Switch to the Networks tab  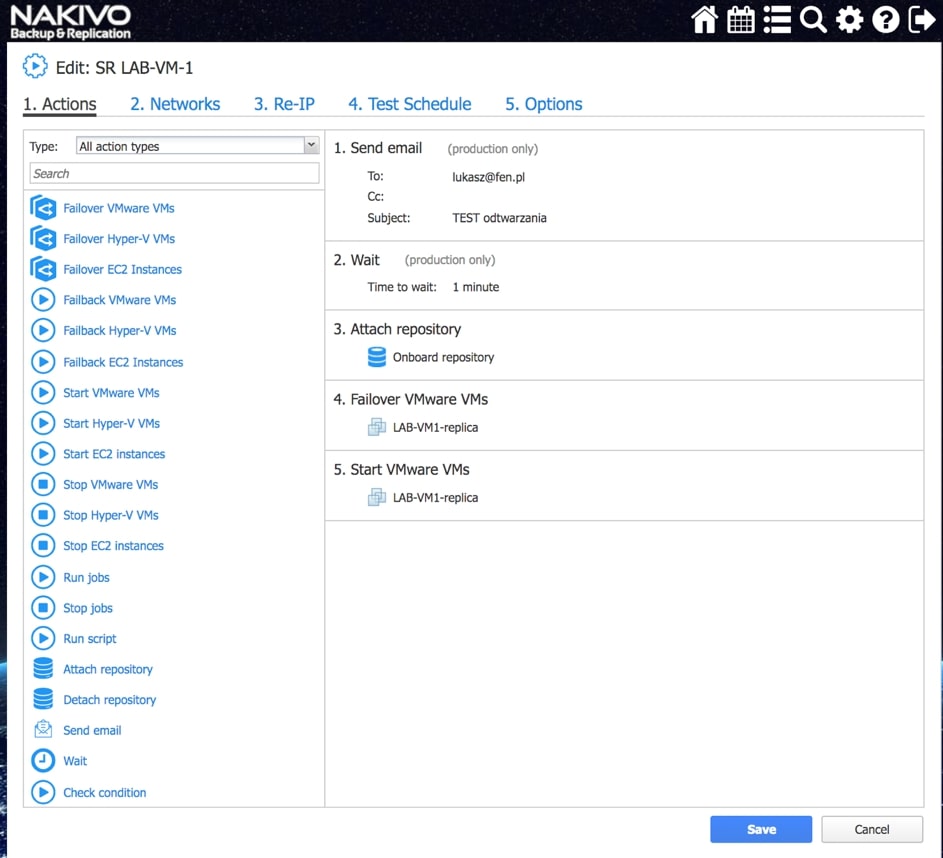click(x=175, y=104)
